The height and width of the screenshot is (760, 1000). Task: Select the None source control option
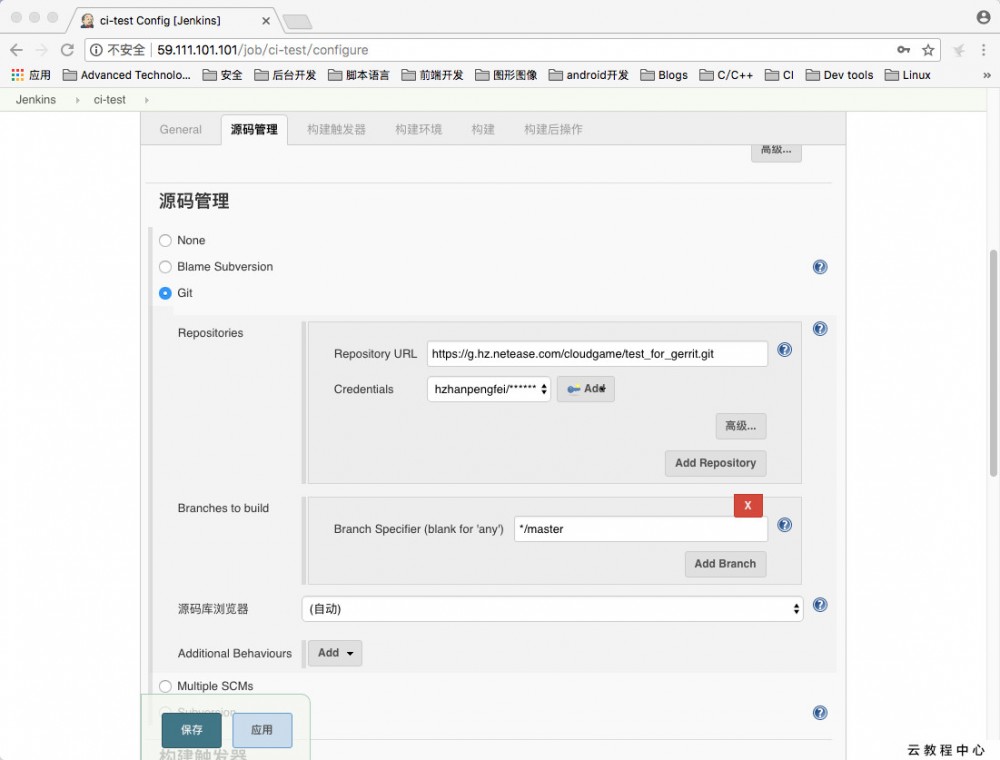click(165, 240)
